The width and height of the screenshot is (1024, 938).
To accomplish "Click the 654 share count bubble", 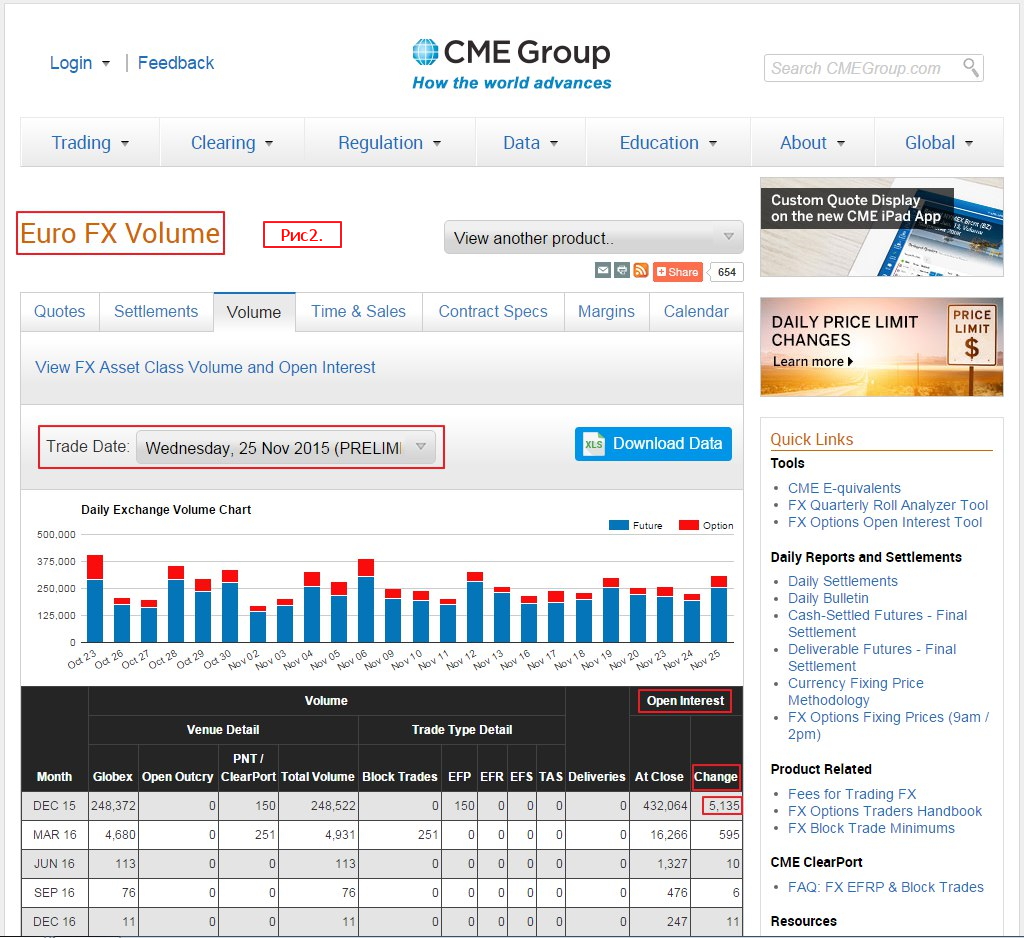I will (726, 272).
